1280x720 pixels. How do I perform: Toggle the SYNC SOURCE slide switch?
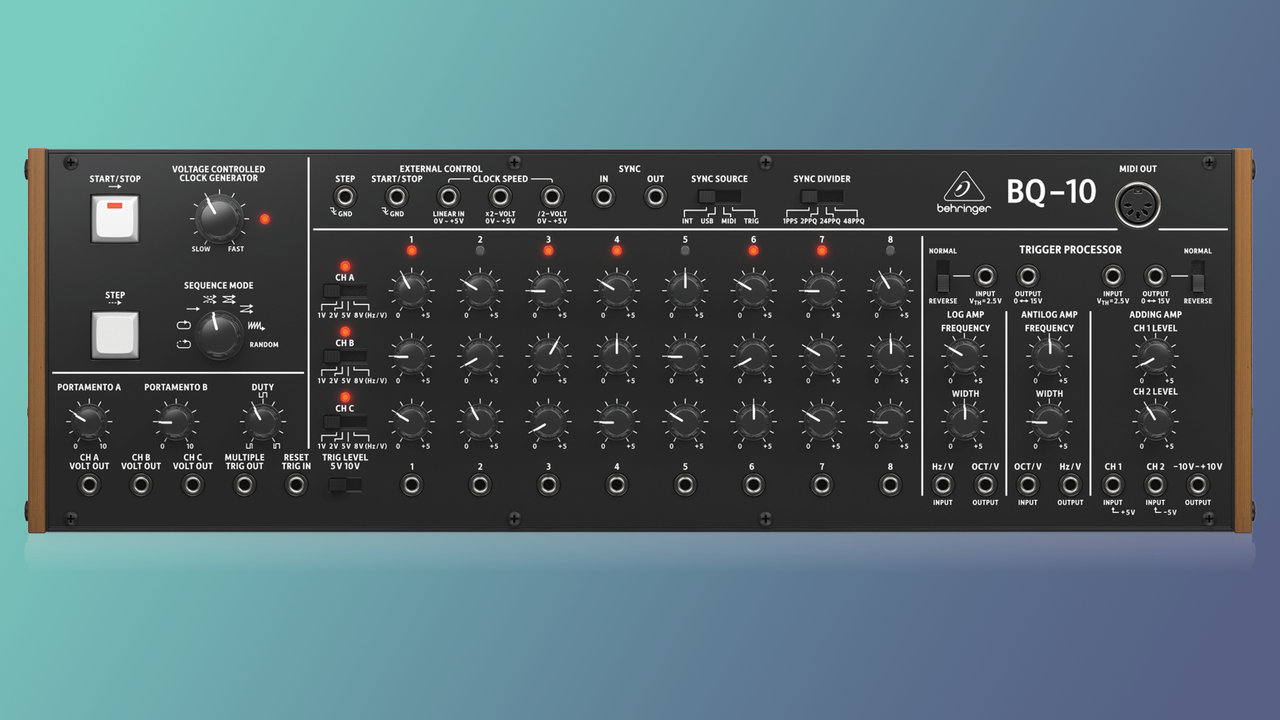click(719, 196)
